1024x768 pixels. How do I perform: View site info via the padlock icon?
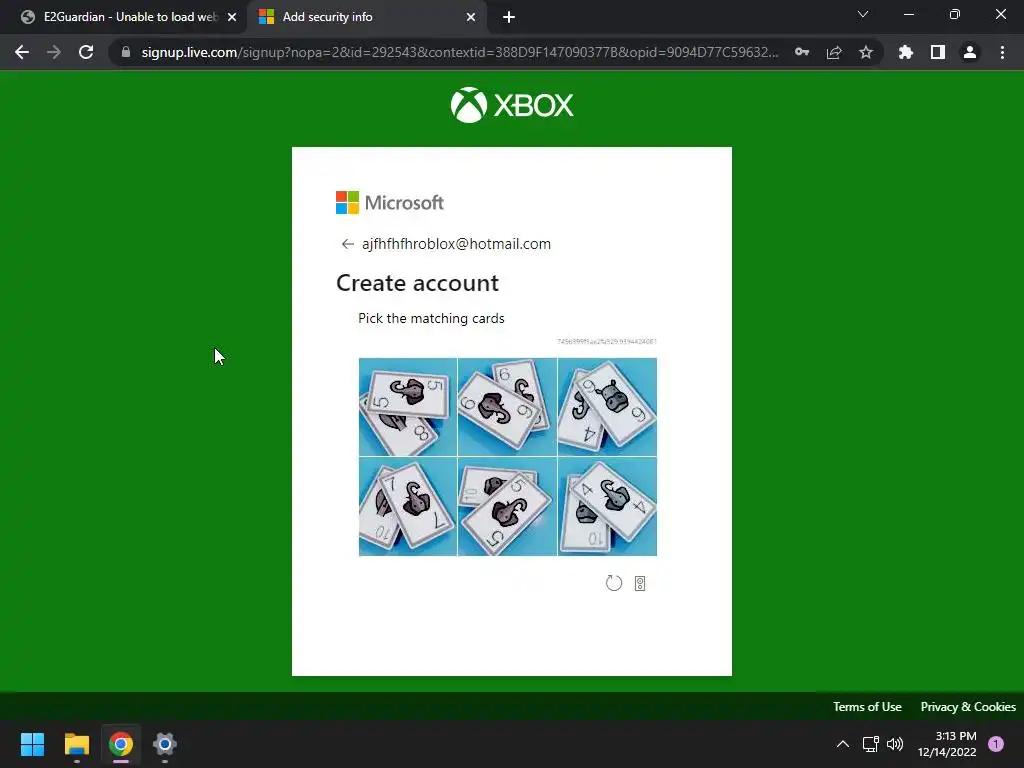click(126, 52)
